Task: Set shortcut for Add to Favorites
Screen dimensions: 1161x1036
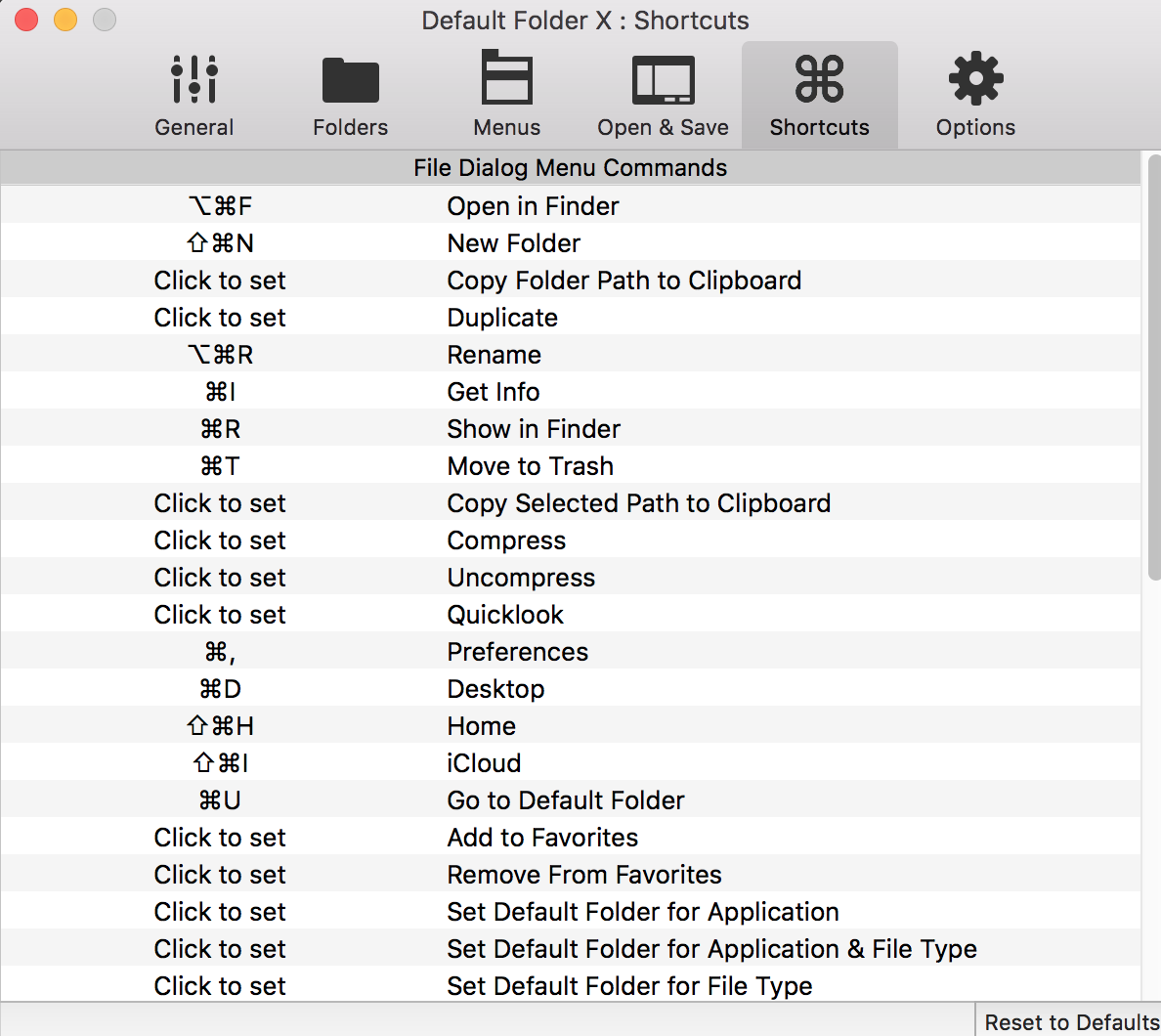Action: [220, 838]
